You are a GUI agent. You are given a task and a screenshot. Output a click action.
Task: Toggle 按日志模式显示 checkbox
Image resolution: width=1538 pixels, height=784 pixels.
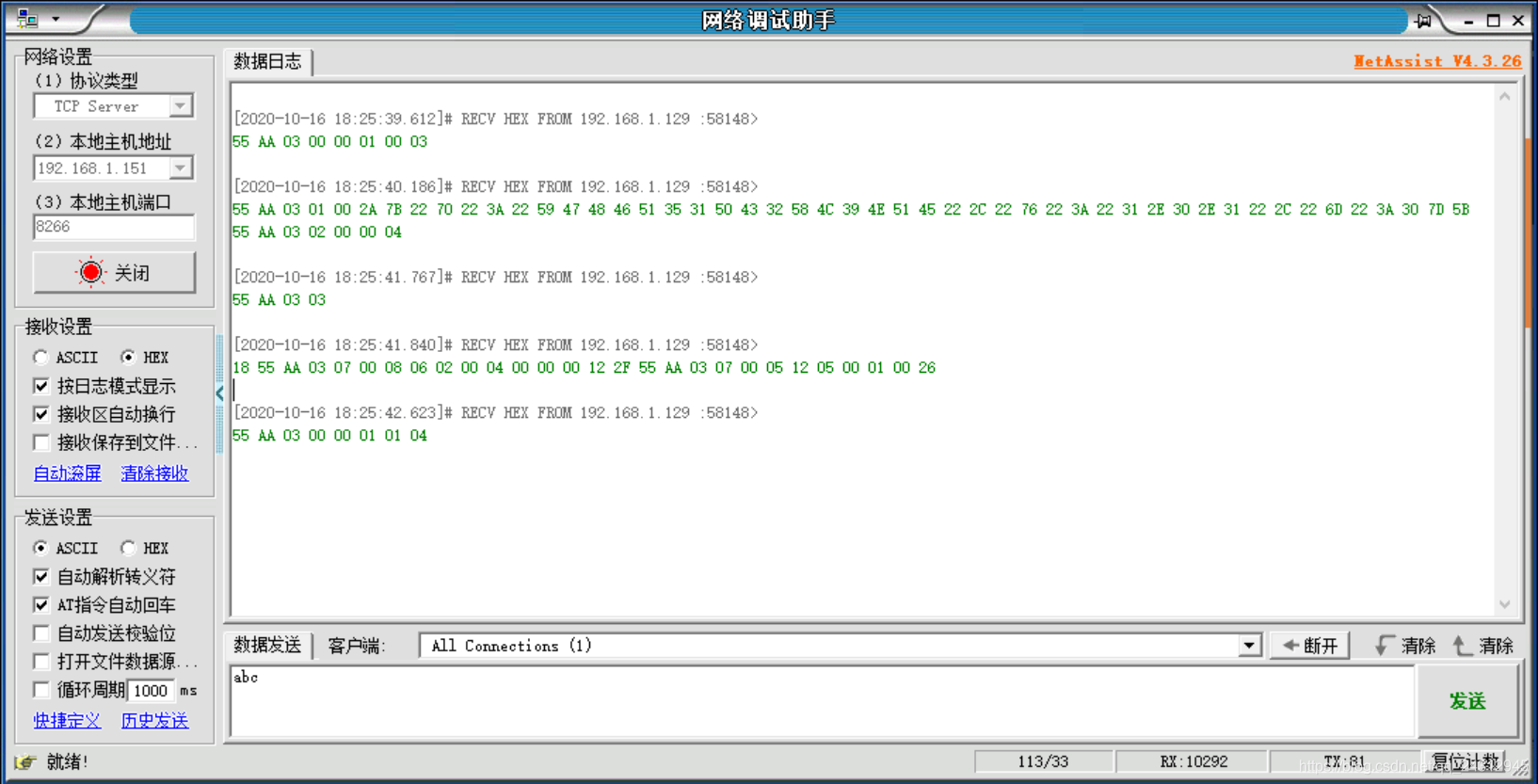click(x=41, y=386)
